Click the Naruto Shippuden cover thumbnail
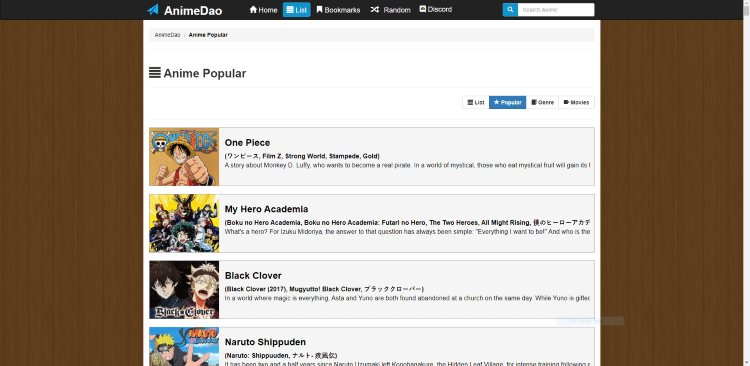Screen dimensions: 750x366 pyautogui.click(x=184, y=346)
